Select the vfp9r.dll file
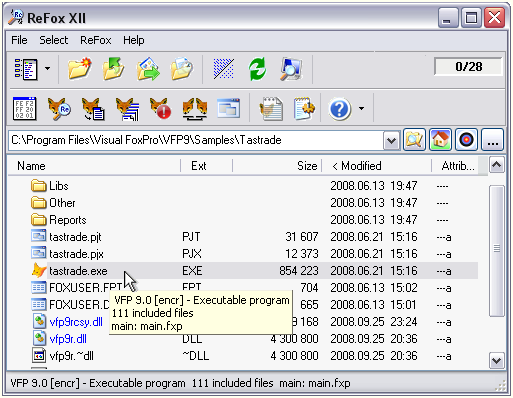513x398 pixels. (x=68, y=339)
